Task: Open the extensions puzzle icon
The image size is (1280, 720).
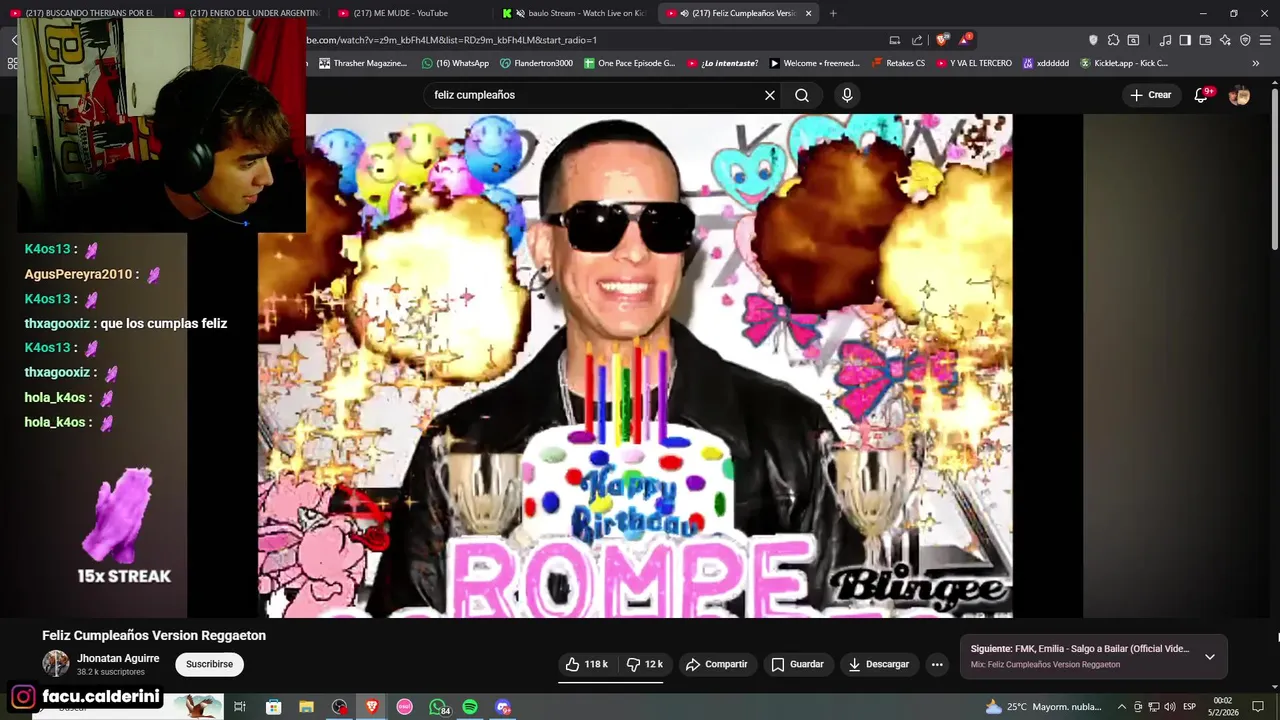Action: tap(1113, 40)
